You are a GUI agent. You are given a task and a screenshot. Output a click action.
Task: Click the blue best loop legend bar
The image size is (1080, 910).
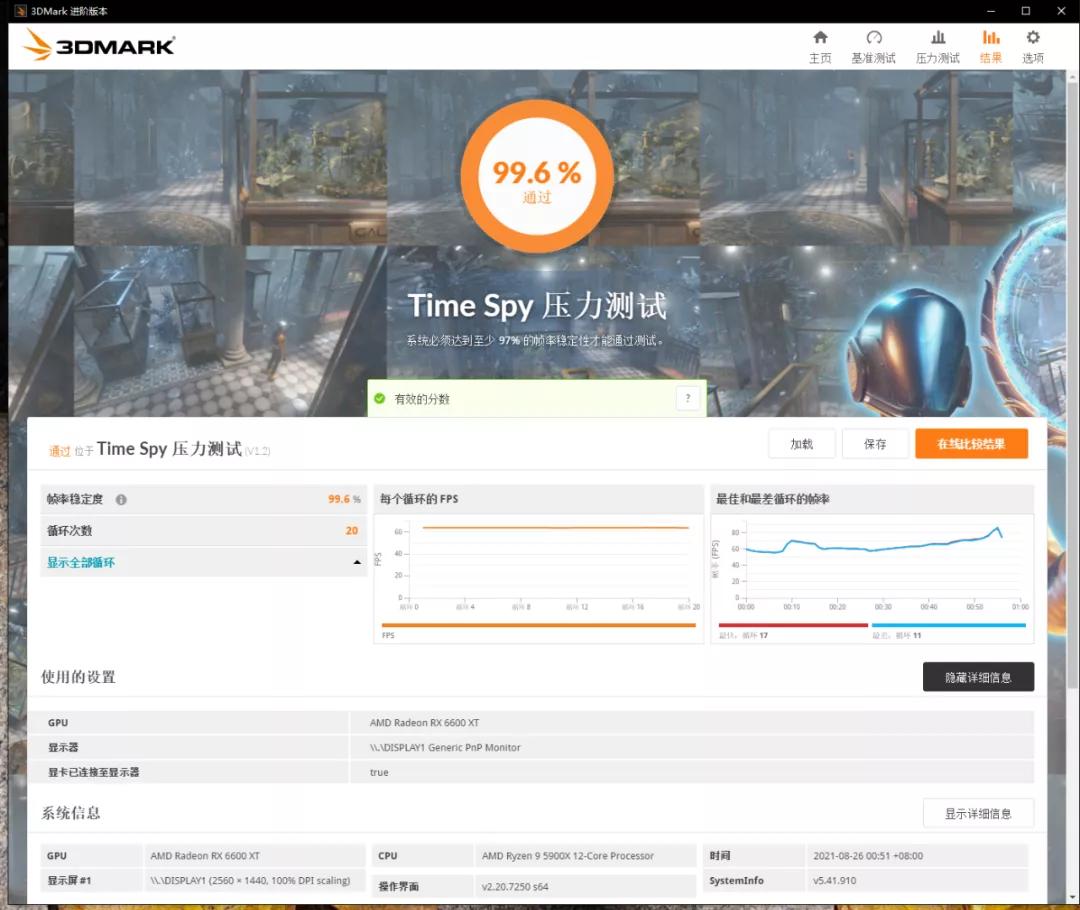click(x=948, y=625)
